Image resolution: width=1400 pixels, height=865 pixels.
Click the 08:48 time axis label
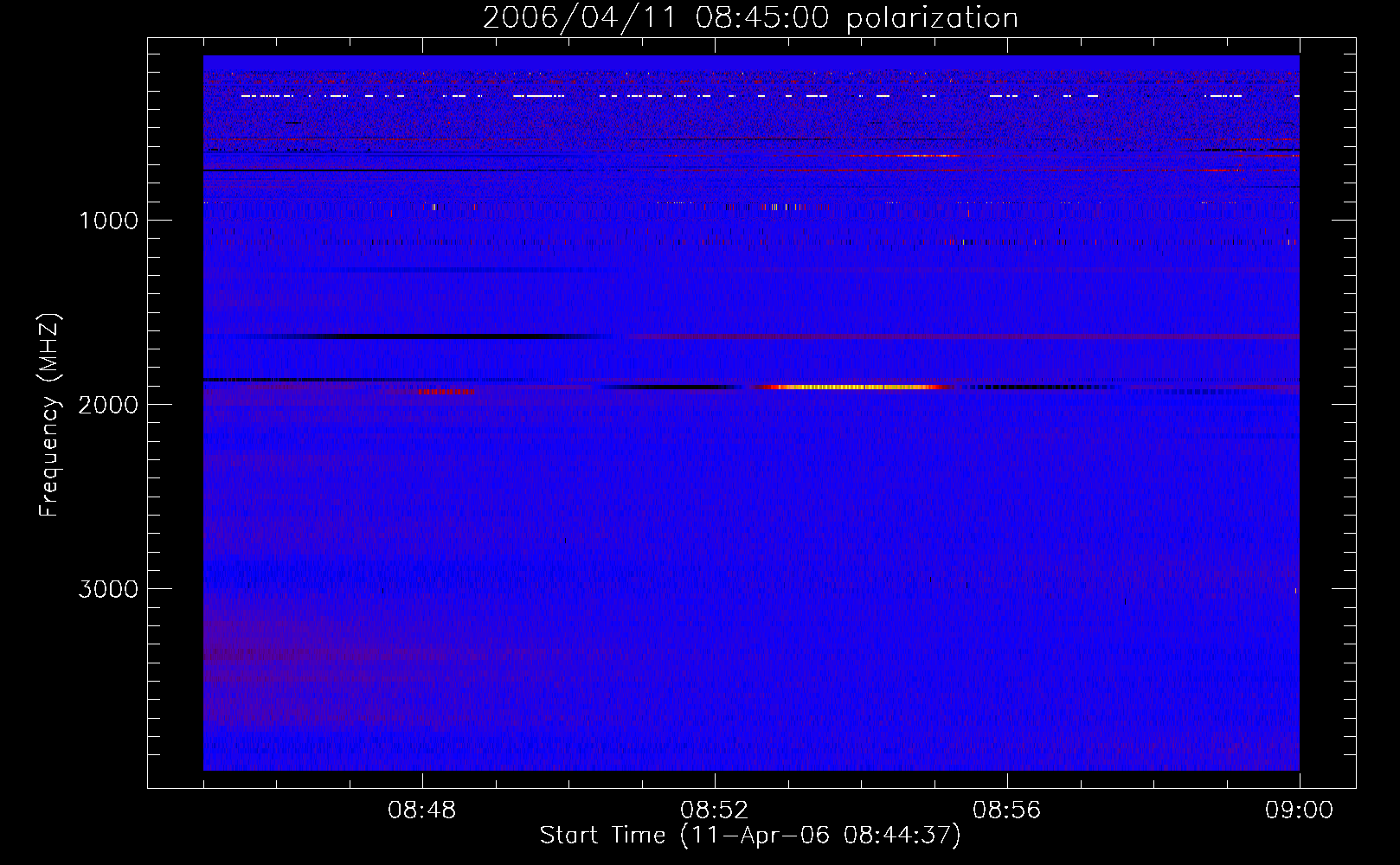coord(422,811)
